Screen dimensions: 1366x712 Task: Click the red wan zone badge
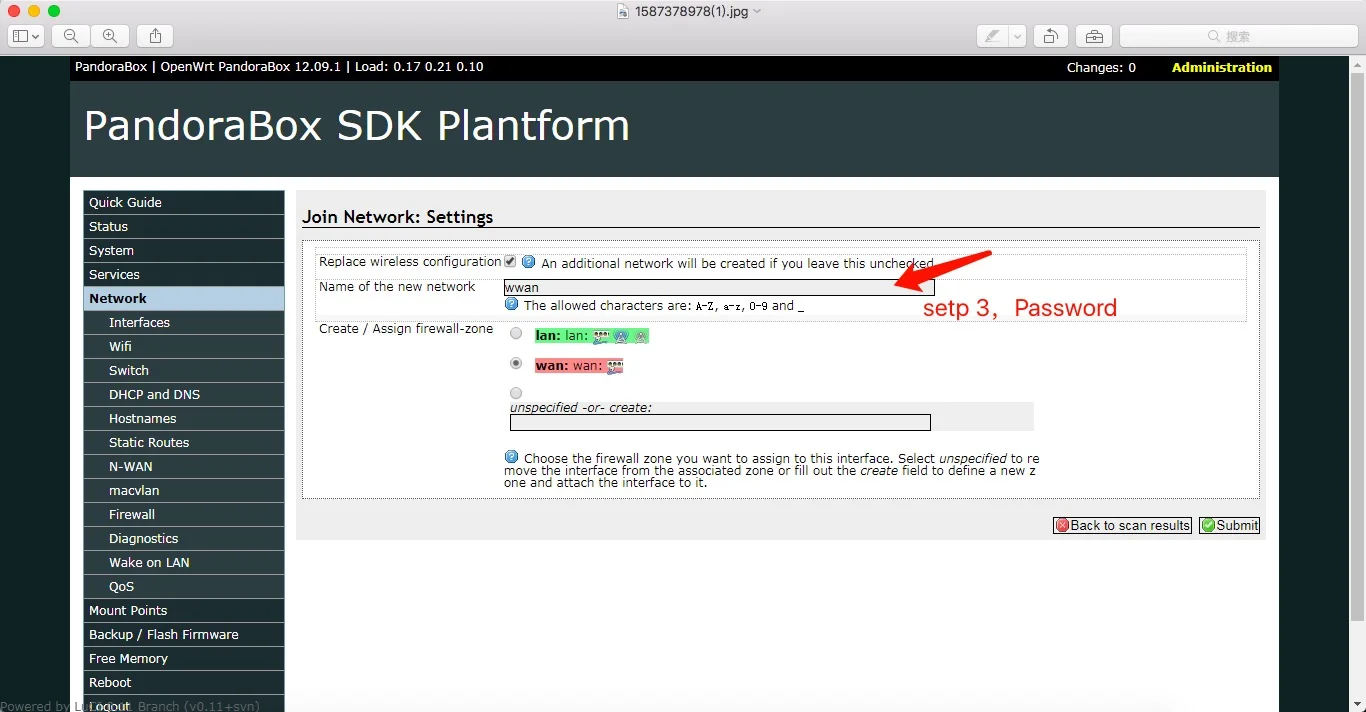click(x=579, y=366)
